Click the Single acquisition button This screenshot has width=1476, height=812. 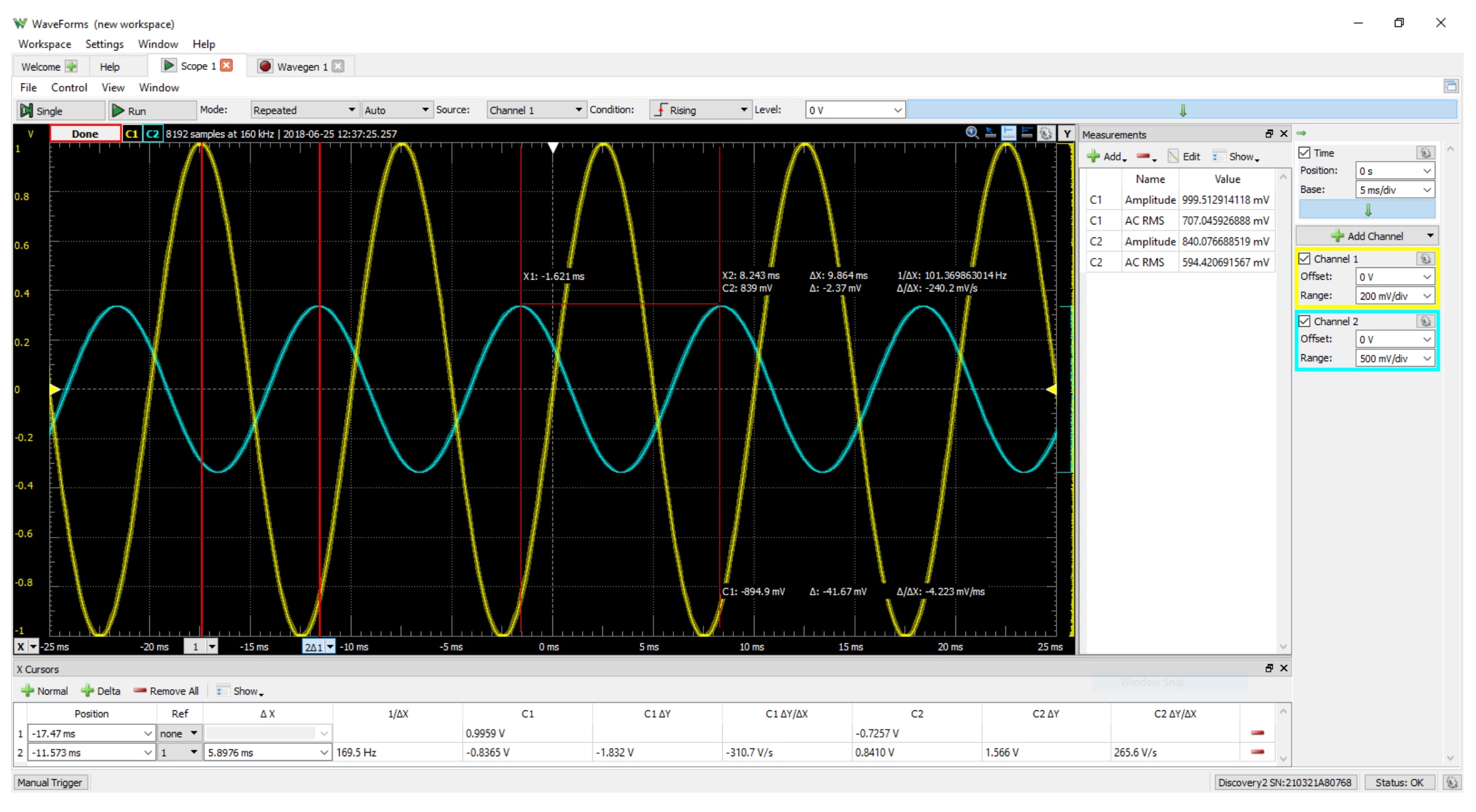tap(59, 110)
